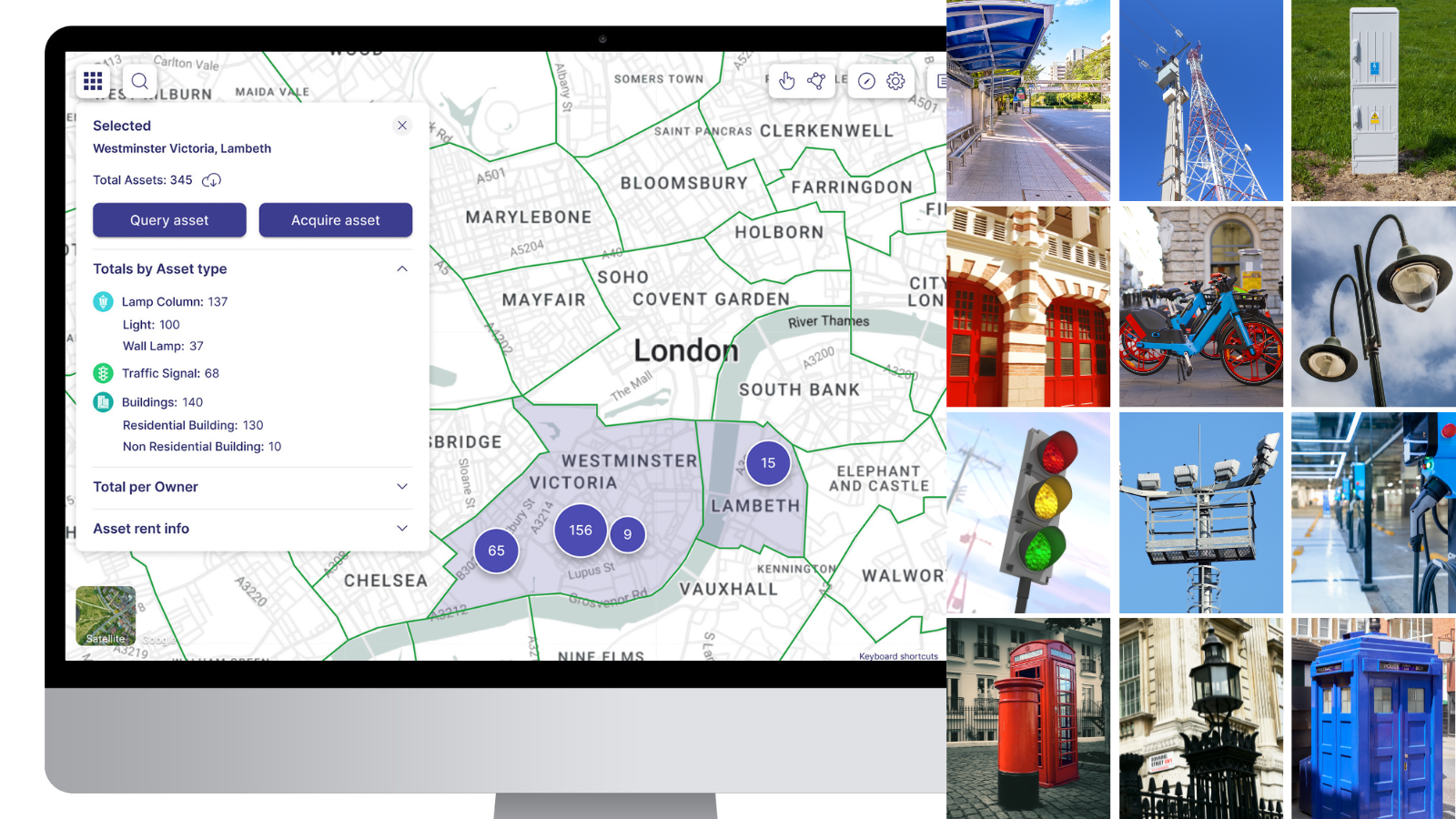The height and width of the screenshot is (819, 1456).
Task: Click the Buildings asset type icon
Action: [x=103, y=401]
